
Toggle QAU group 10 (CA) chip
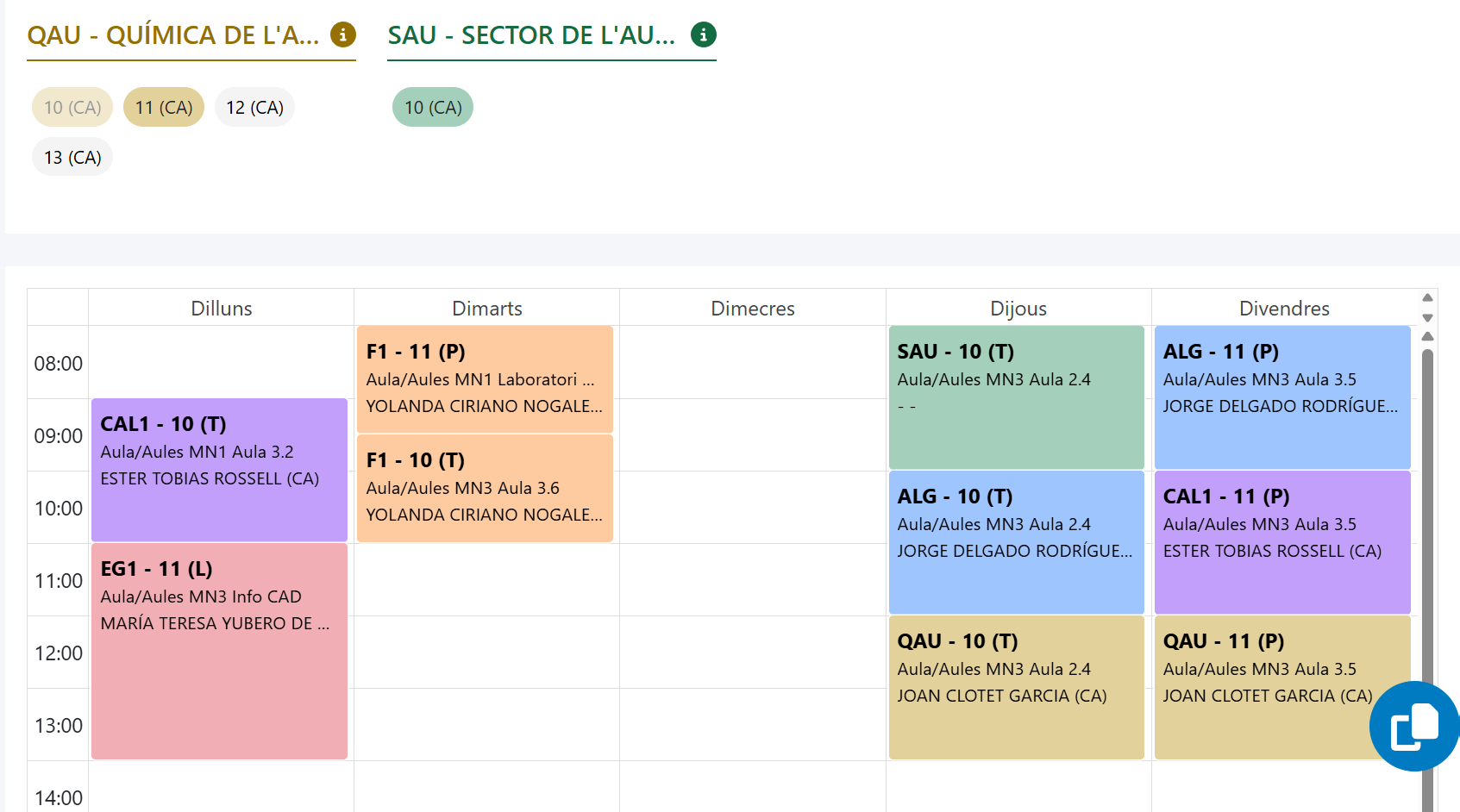[x=72, y=108]
